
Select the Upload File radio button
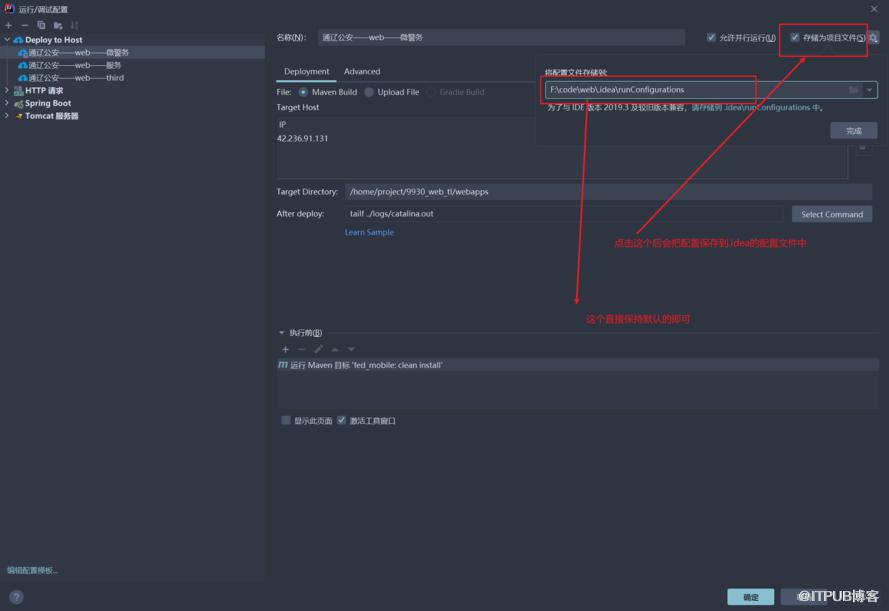[369, 92]
